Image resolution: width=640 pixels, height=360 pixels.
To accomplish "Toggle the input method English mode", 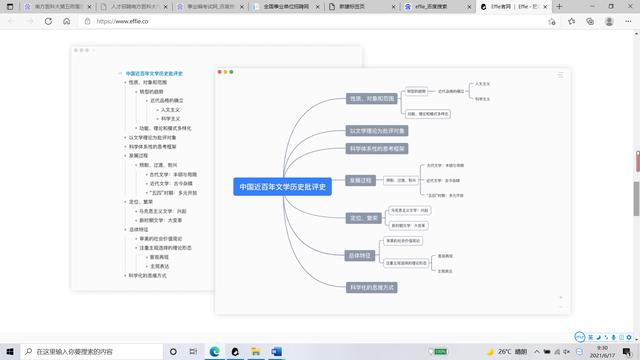I will point(590,337).
